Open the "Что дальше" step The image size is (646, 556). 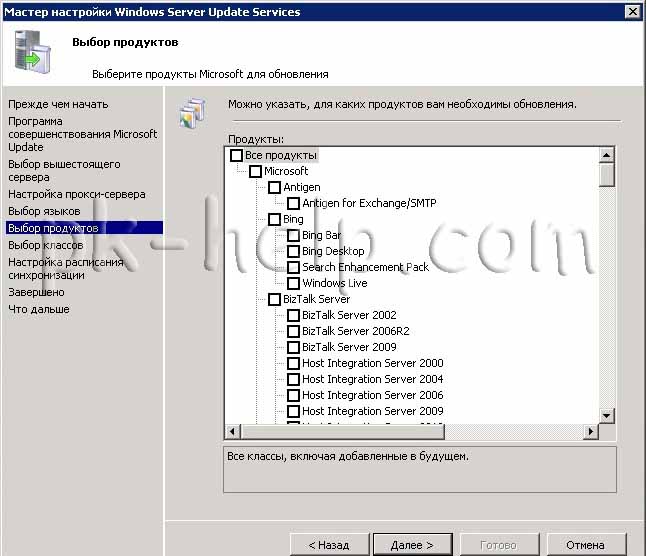(x=39, y=309)
